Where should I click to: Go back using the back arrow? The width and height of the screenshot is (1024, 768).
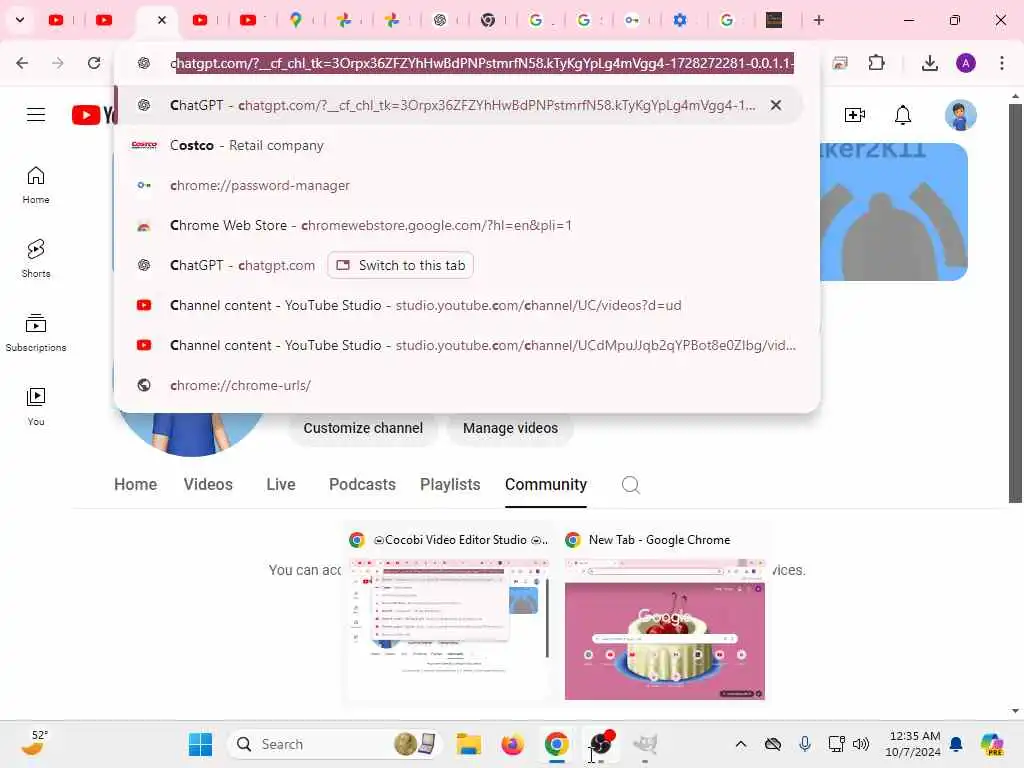[x=22, y=63]
